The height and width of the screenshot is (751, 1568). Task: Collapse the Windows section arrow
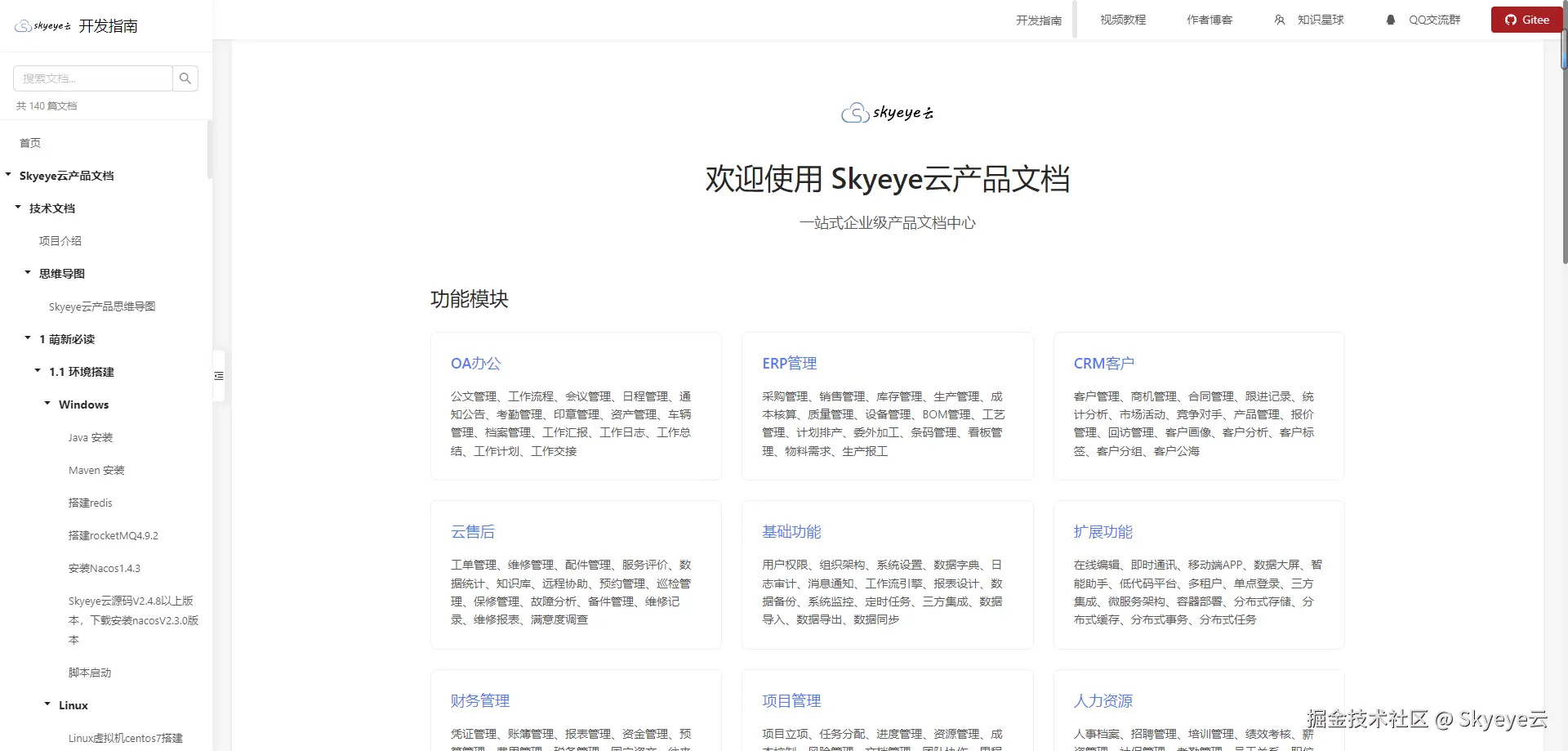tap(47, 404)
